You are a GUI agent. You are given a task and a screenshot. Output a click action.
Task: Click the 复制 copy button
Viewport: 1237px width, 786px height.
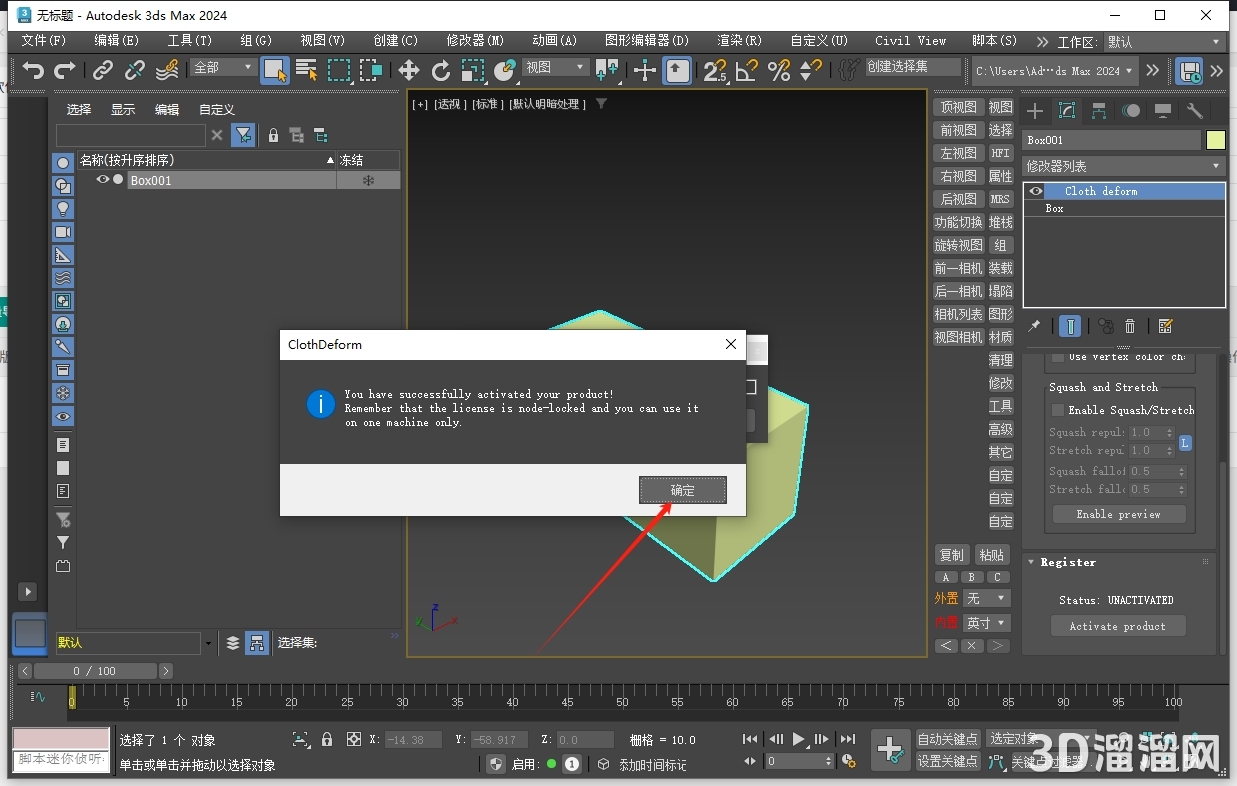(x=951, y=555)
